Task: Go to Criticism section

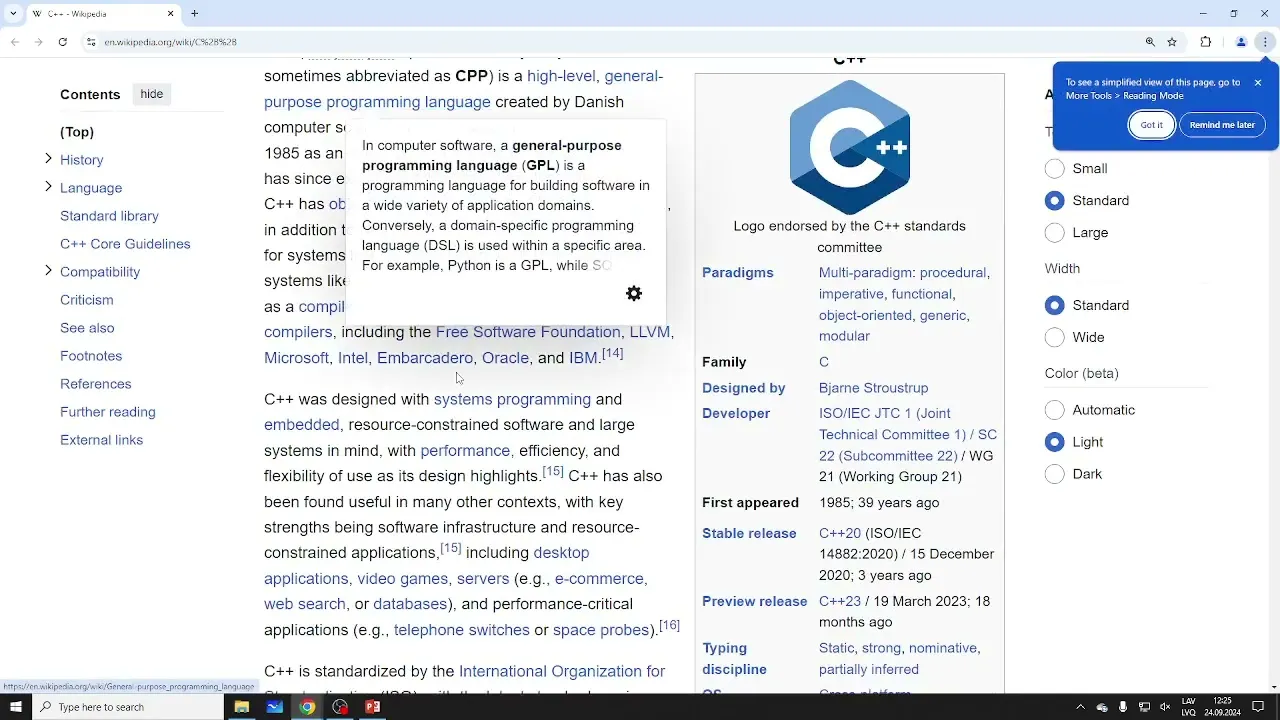Action: (x=87, y=300)
